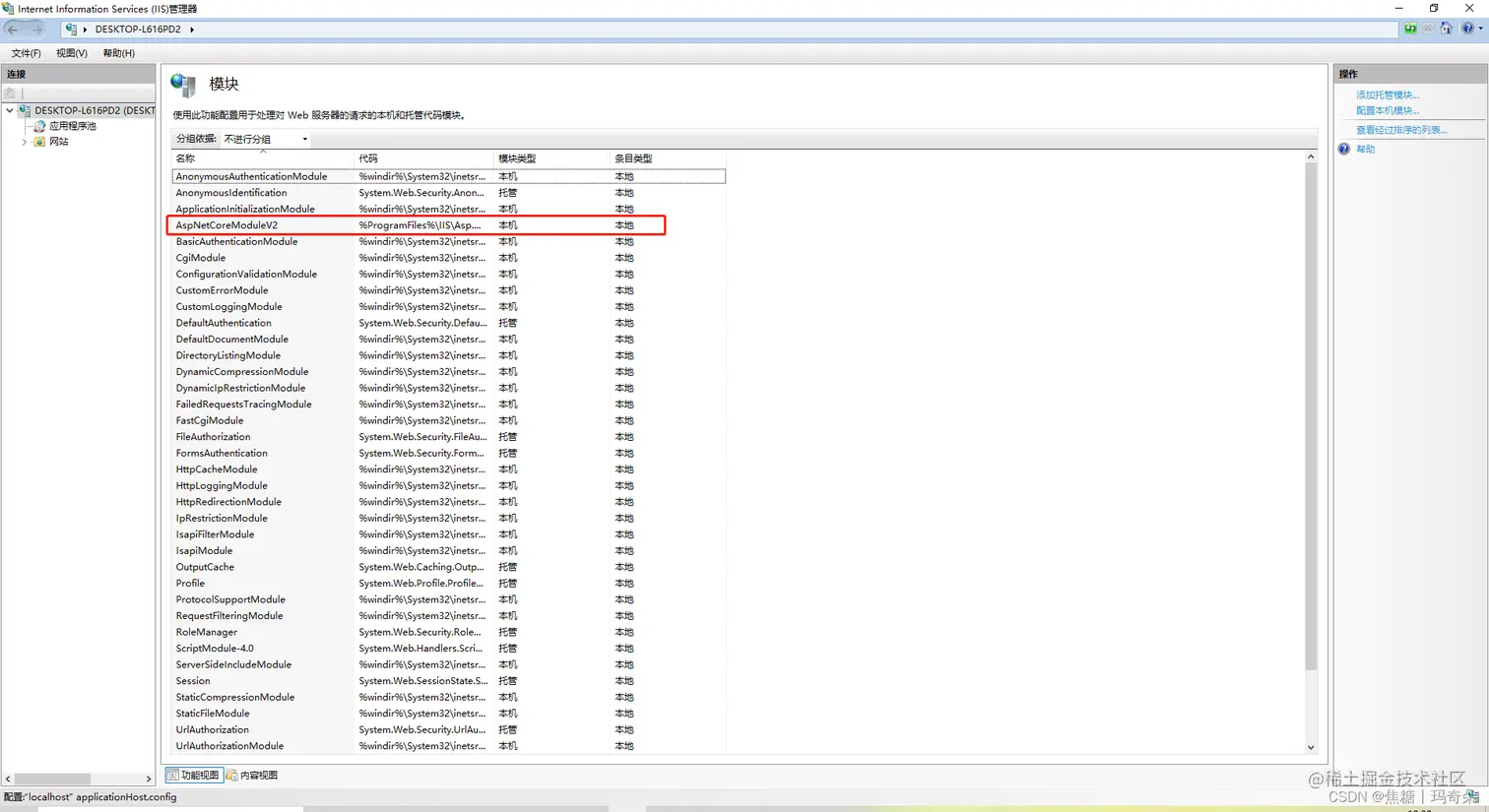Click connections pane scroll right arrow
This screenshot has width=1489, height=812.
click(149, 780)
